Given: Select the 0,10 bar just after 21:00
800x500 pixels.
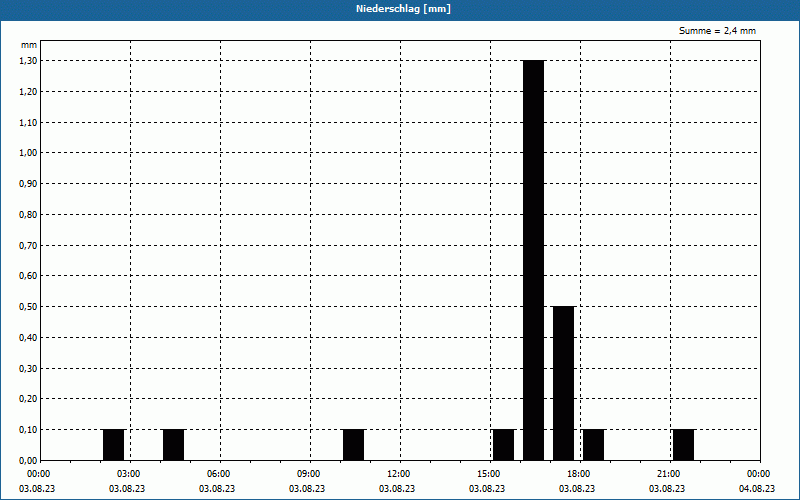Looking at the screenshot, I should coord(683,445).
